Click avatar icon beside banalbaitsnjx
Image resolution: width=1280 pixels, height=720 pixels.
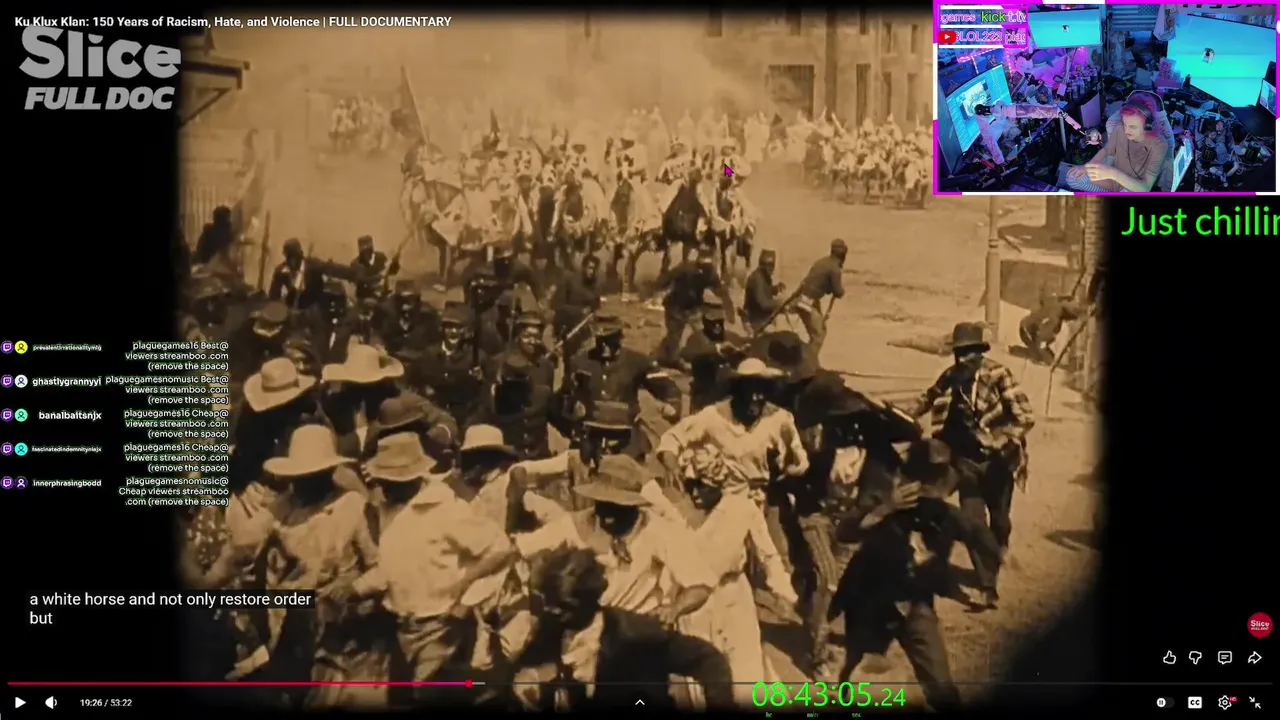[21, 415]
